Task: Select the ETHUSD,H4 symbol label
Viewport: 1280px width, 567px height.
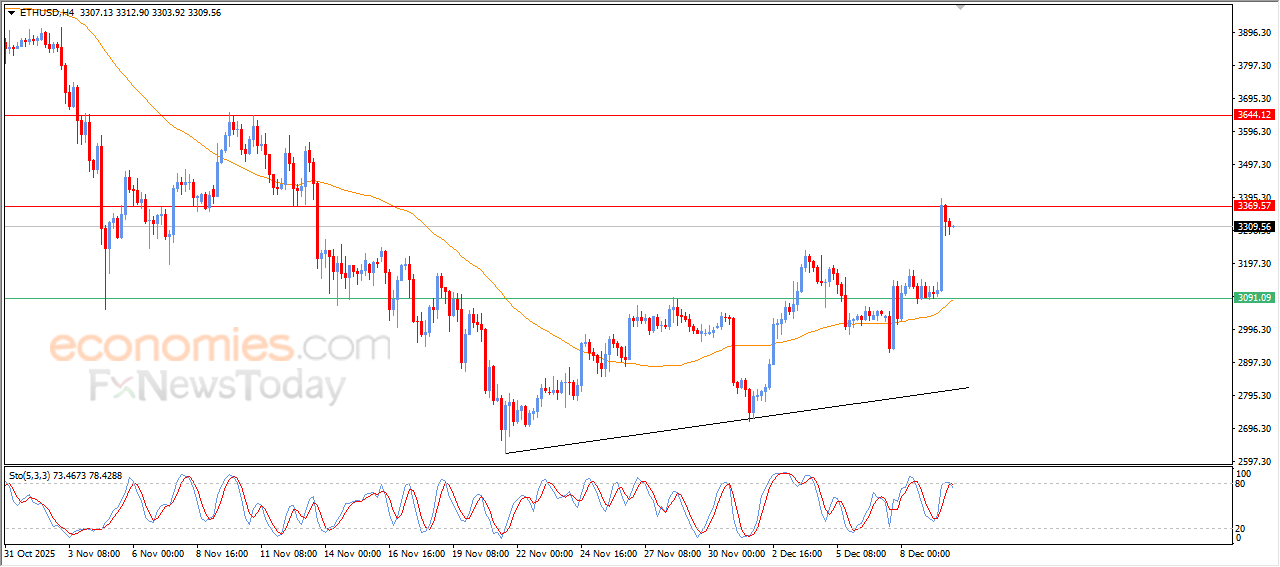Action: coord(46,13)
